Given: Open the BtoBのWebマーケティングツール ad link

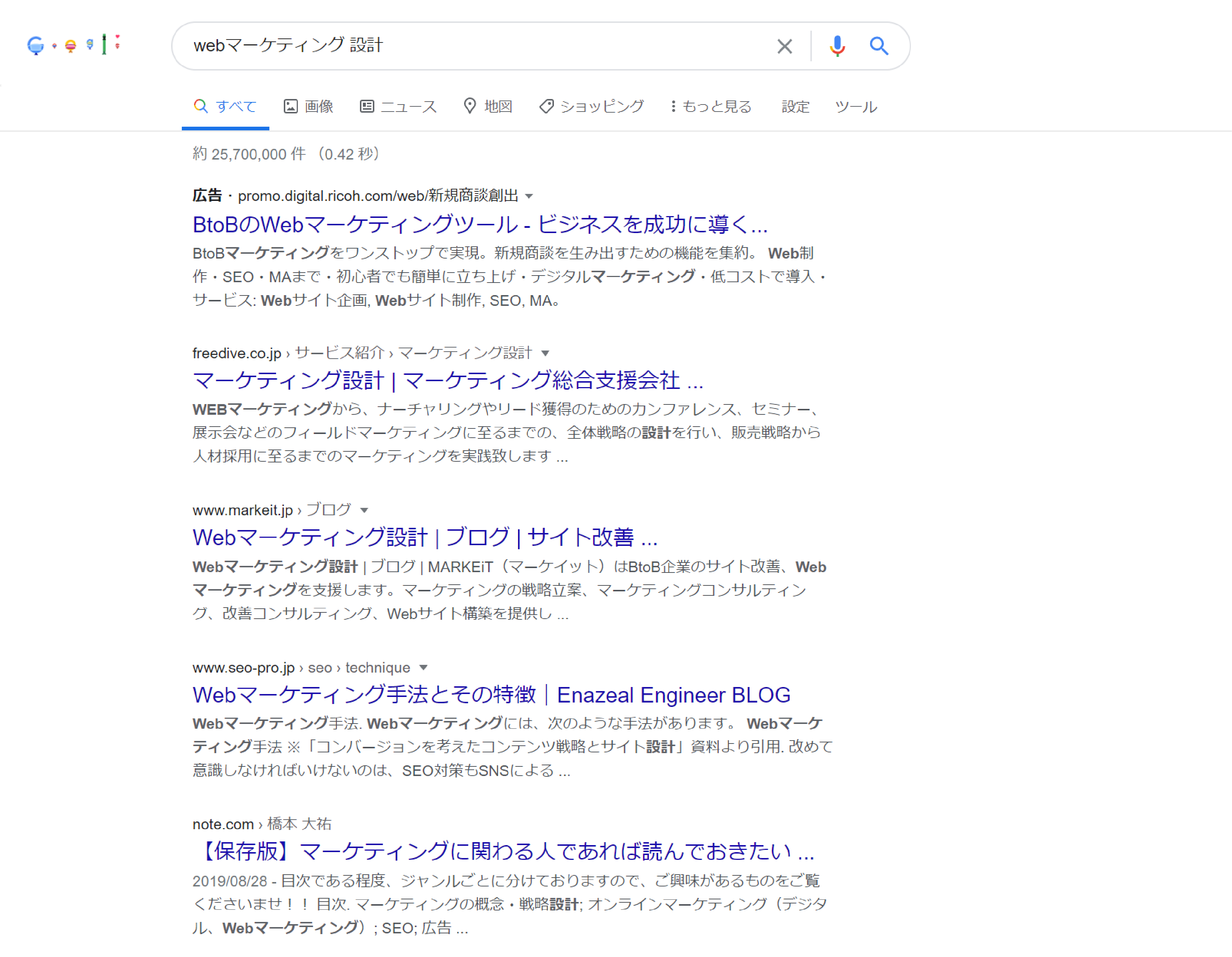Looking at the screenshot, I should 480,225.
